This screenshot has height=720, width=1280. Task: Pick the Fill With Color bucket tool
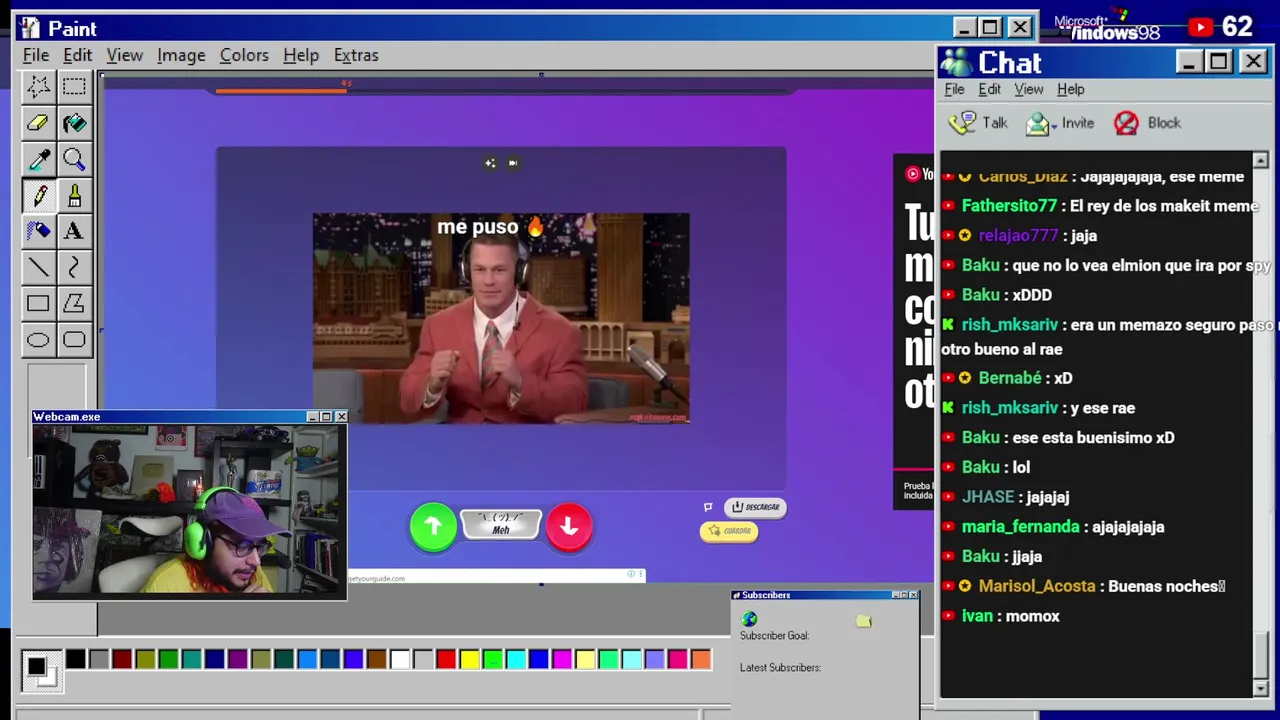pos(74,123)
